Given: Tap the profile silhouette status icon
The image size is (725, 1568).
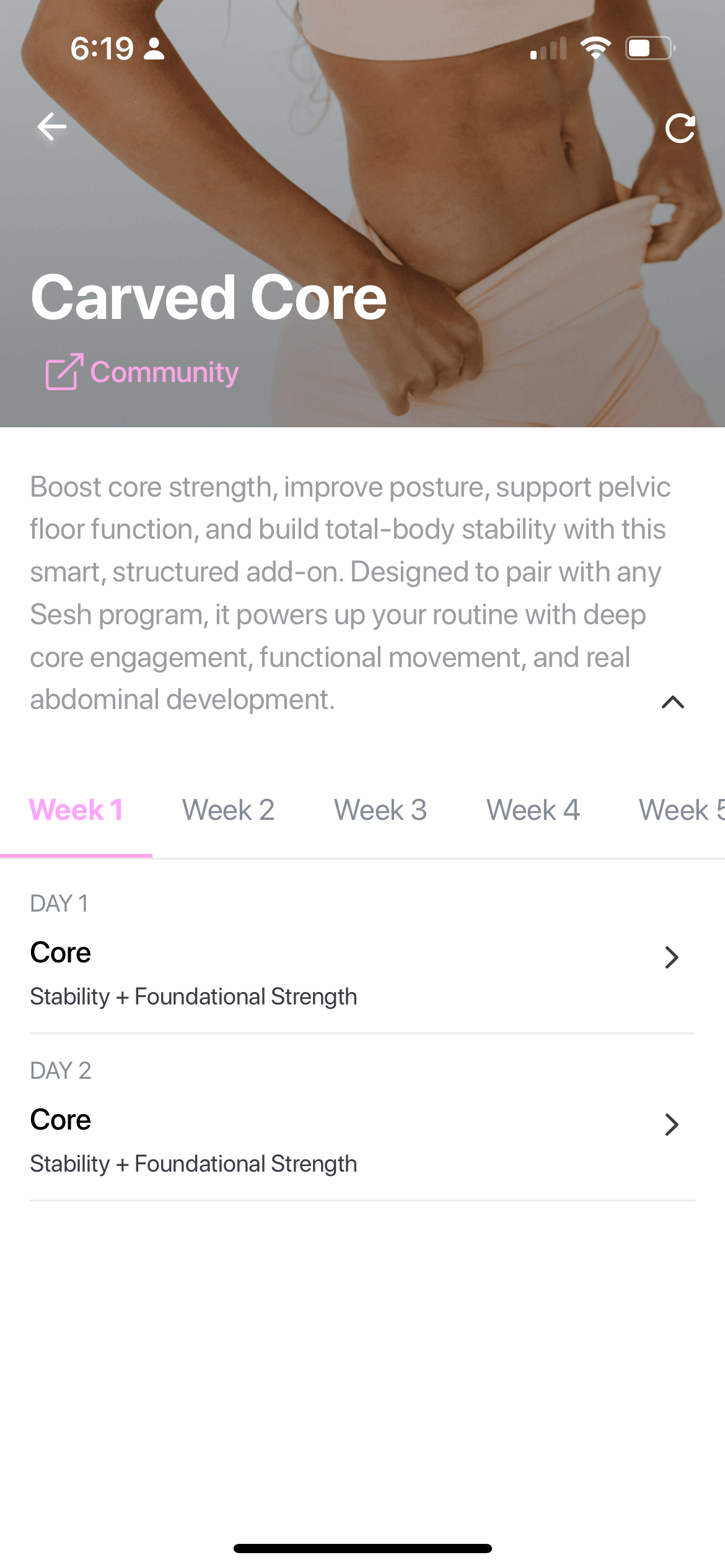Looking at the screenshot, I should tap(154, 49).
